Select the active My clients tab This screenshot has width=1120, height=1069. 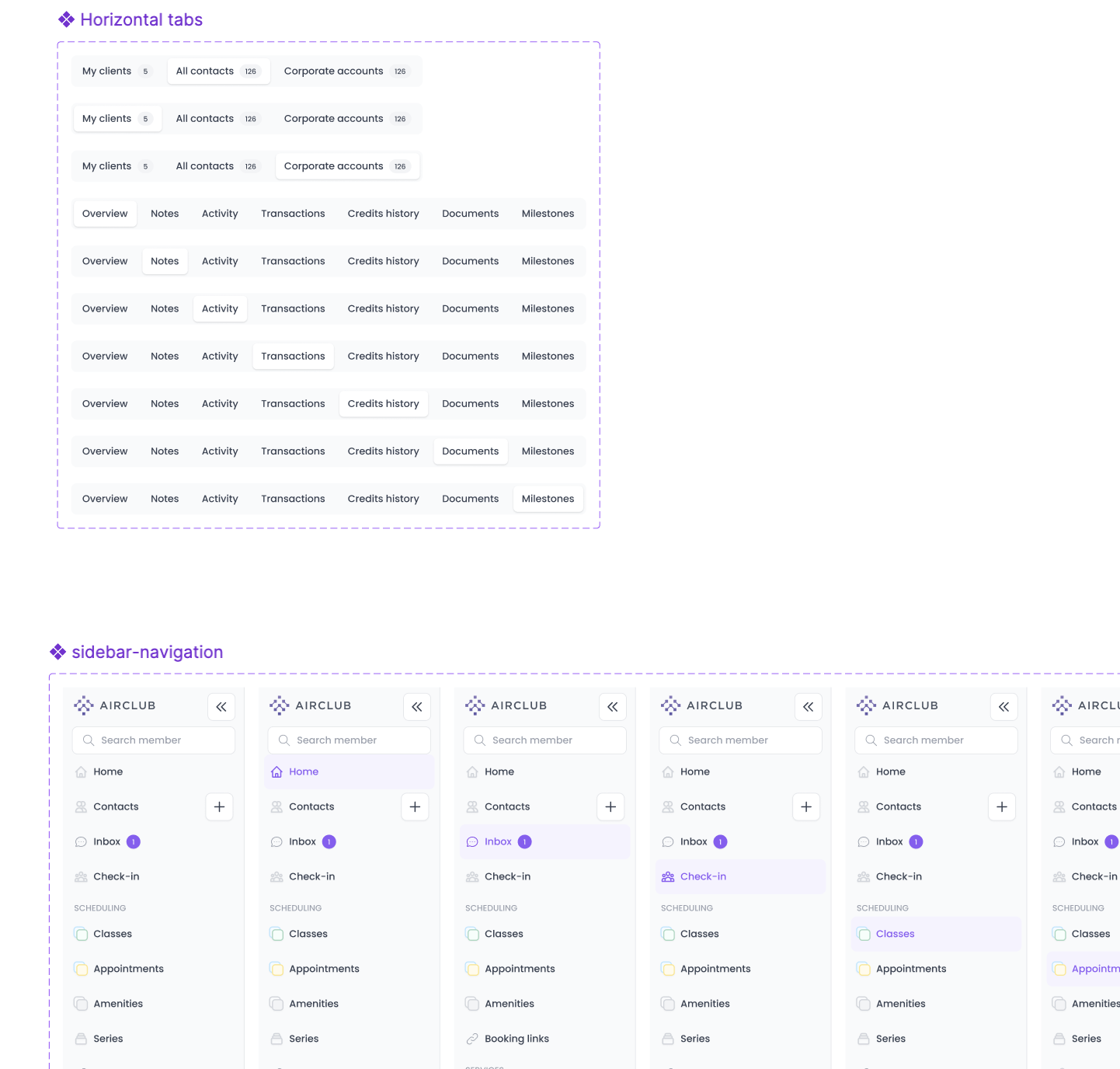(x=117, y=118)
